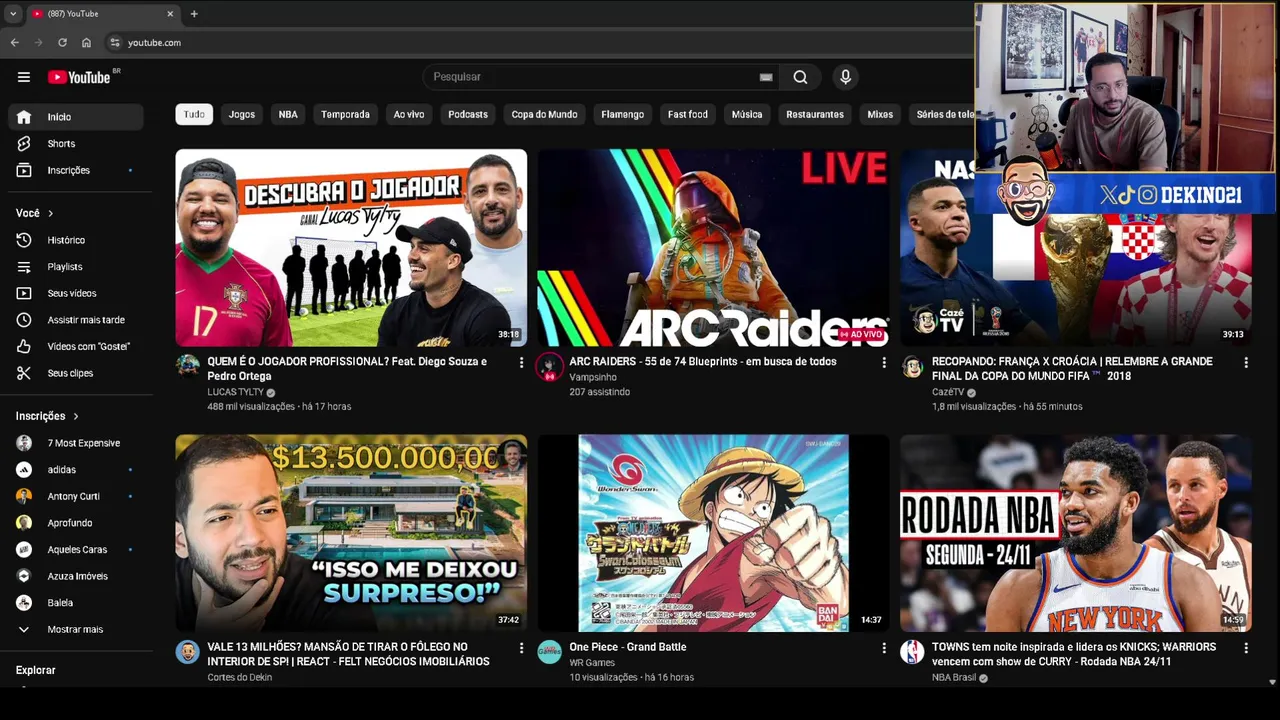
Task: Open the browser tab search dropdown
Action: [13, 14]
